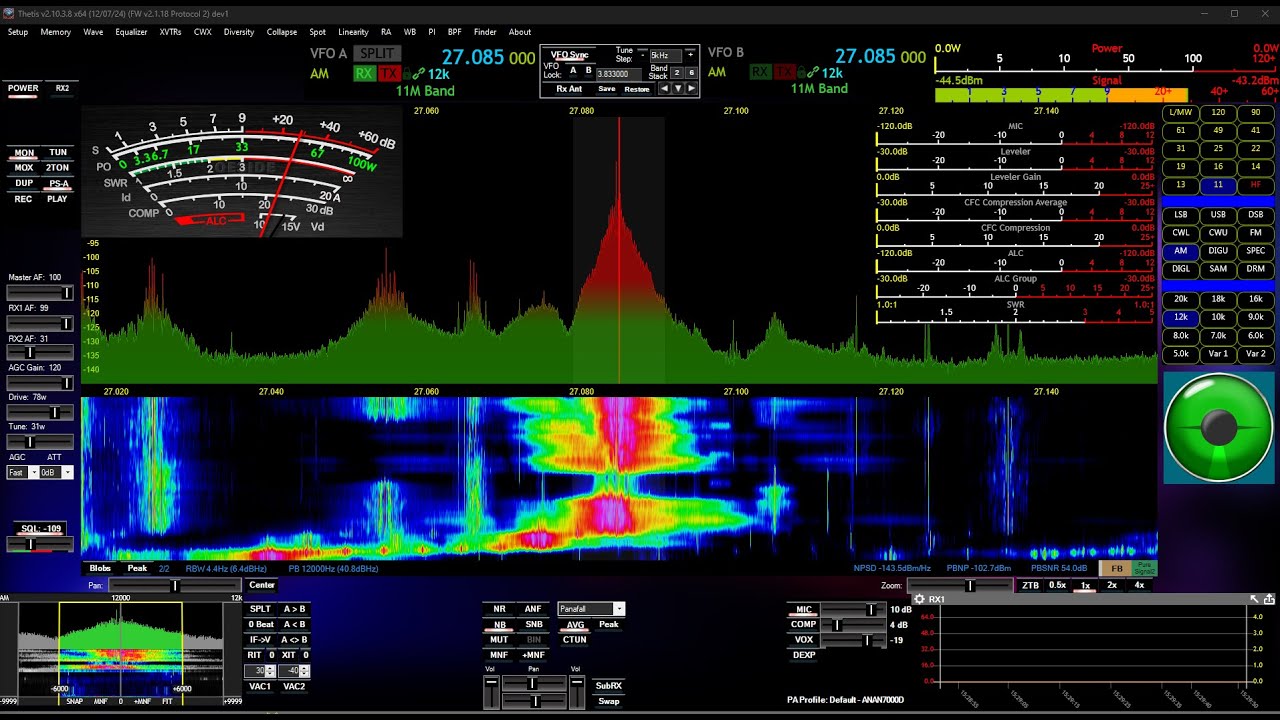The height and width of the screenshot is (720, 1280).
Task: Open the Tune Step 5kHz dropdown
Action: coord(665,55)
